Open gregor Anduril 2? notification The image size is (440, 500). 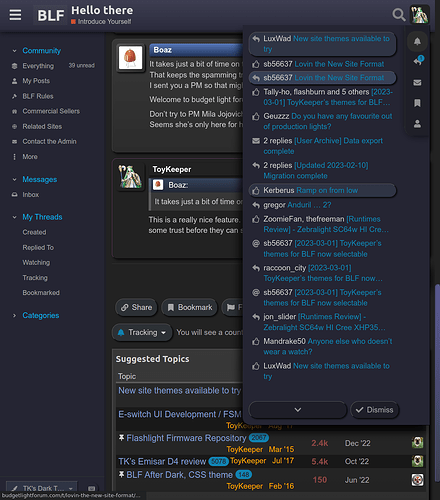(322, 205)
